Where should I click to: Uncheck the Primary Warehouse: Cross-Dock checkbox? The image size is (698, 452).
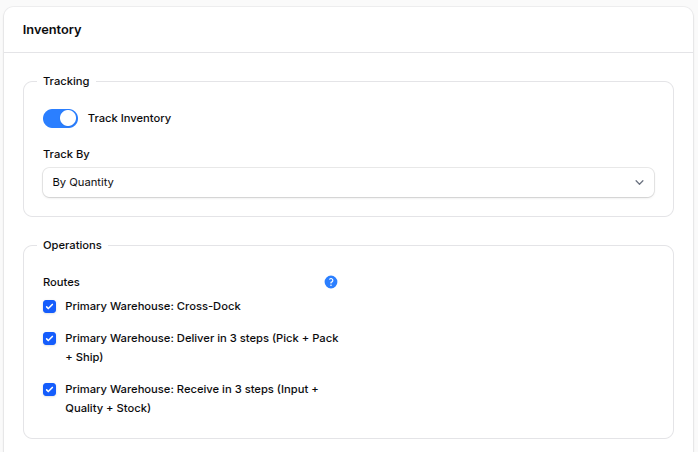49,306
